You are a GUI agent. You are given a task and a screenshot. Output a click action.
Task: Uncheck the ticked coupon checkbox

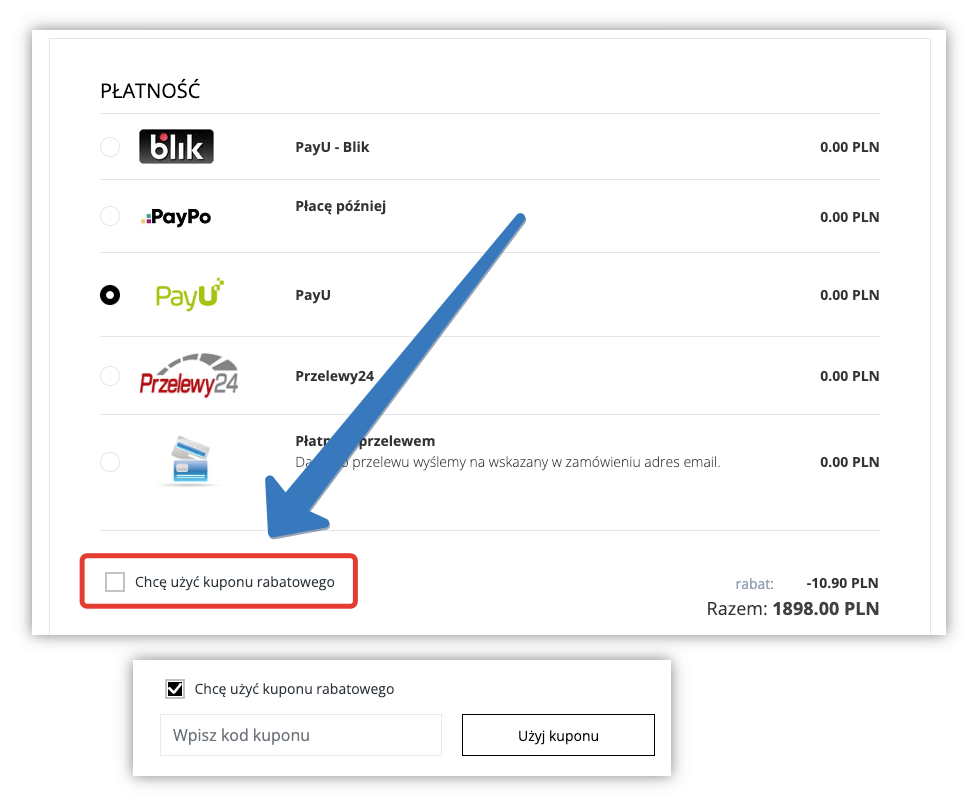tap(175, 689)
